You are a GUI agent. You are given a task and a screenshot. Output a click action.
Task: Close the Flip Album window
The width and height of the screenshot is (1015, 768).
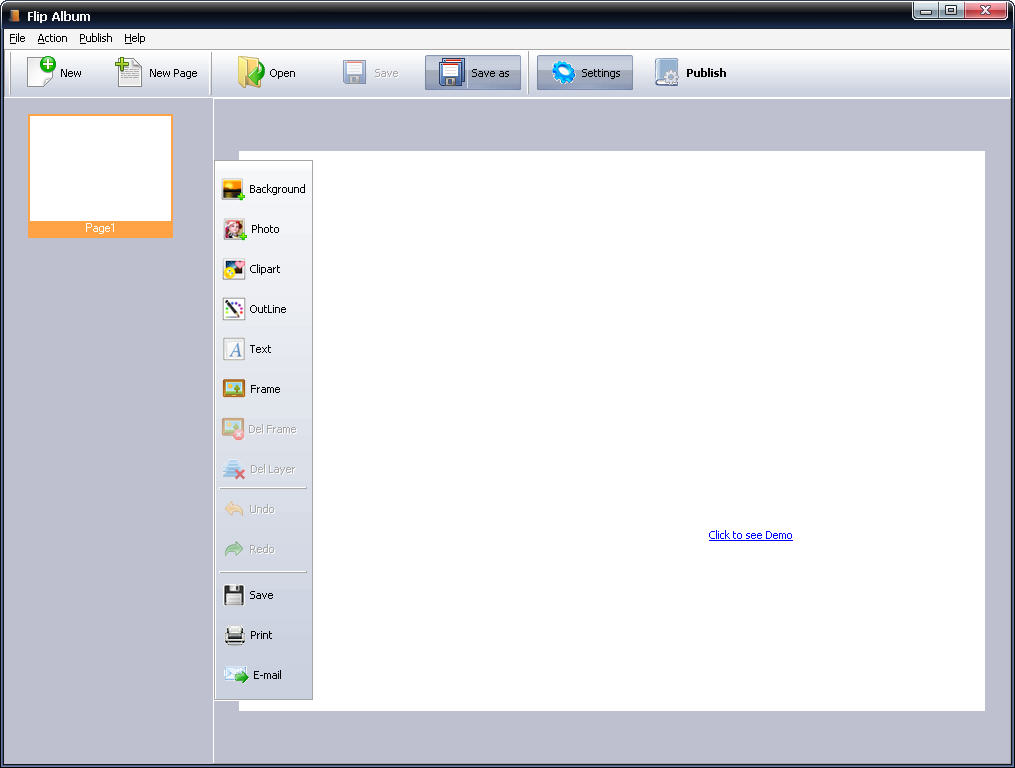point(986,10)
